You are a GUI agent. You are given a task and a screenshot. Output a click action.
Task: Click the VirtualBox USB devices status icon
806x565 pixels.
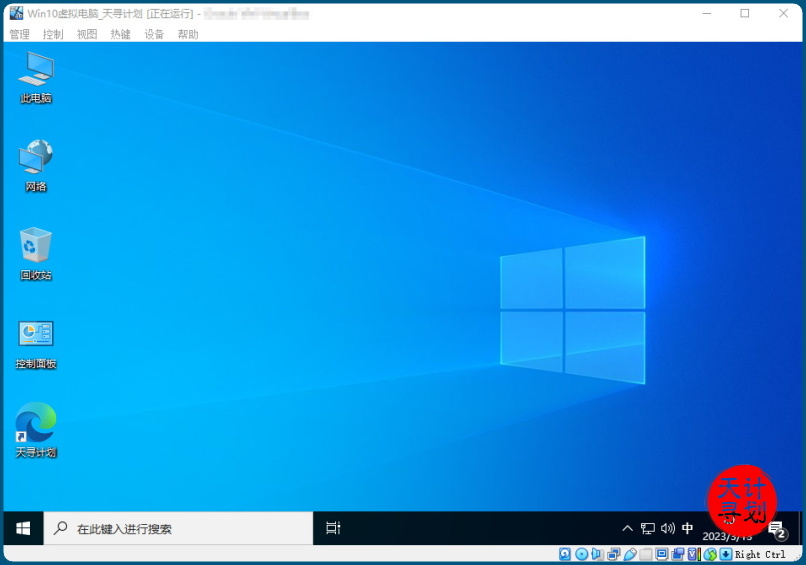click(630, 554)
